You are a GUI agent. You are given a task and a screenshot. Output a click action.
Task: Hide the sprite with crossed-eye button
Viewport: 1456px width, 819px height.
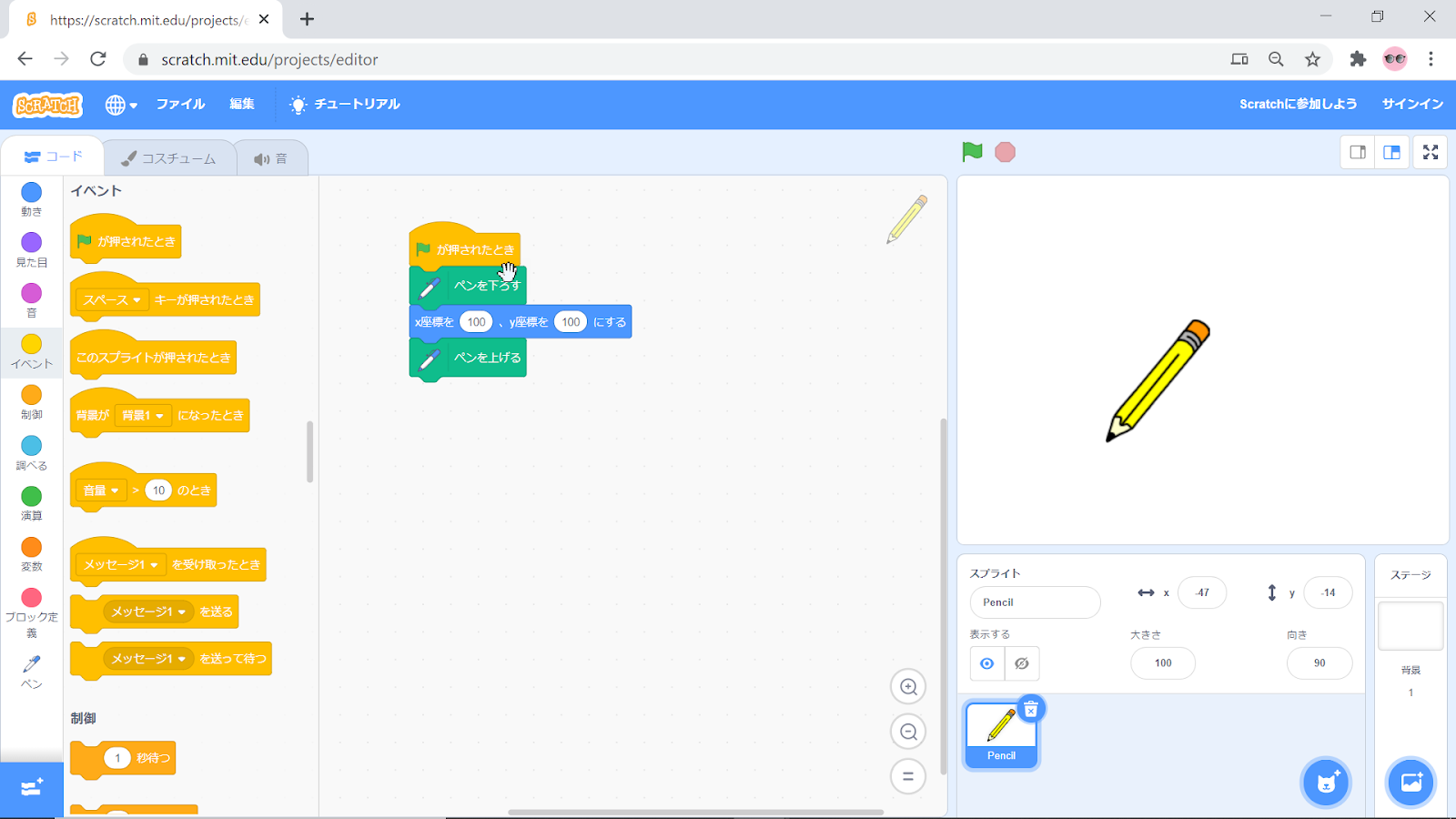tap(1022, 663)
